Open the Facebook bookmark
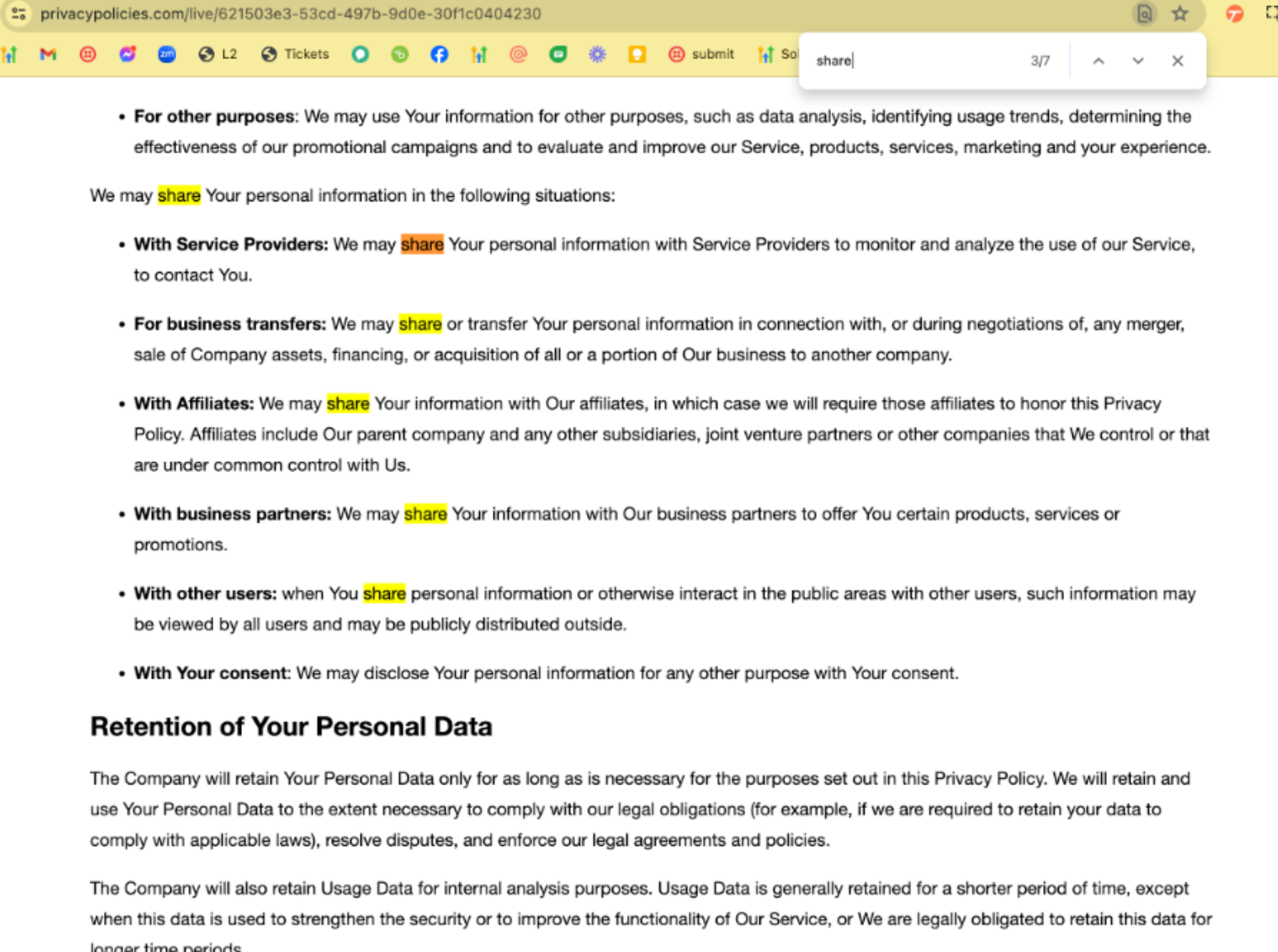This screenshot has width=1278, height=952. (439, 55)
